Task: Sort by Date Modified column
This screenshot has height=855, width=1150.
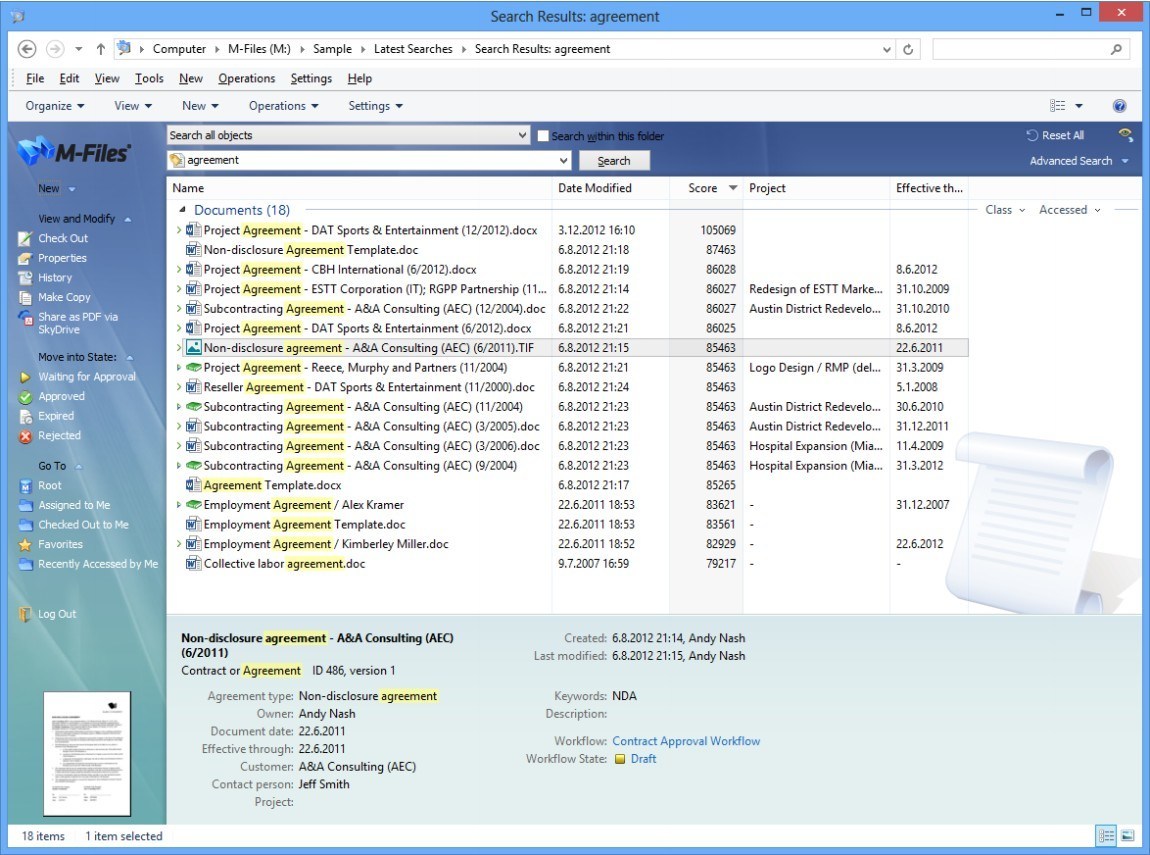Action: click(x=594, y=188)
